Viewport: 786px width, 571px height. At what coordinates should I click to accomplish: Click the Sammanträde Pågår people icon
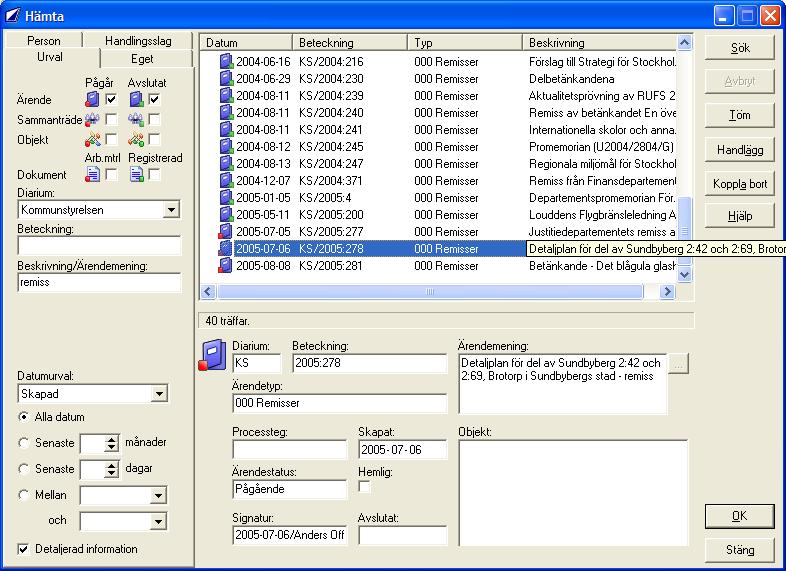click(x=92, y=119)
